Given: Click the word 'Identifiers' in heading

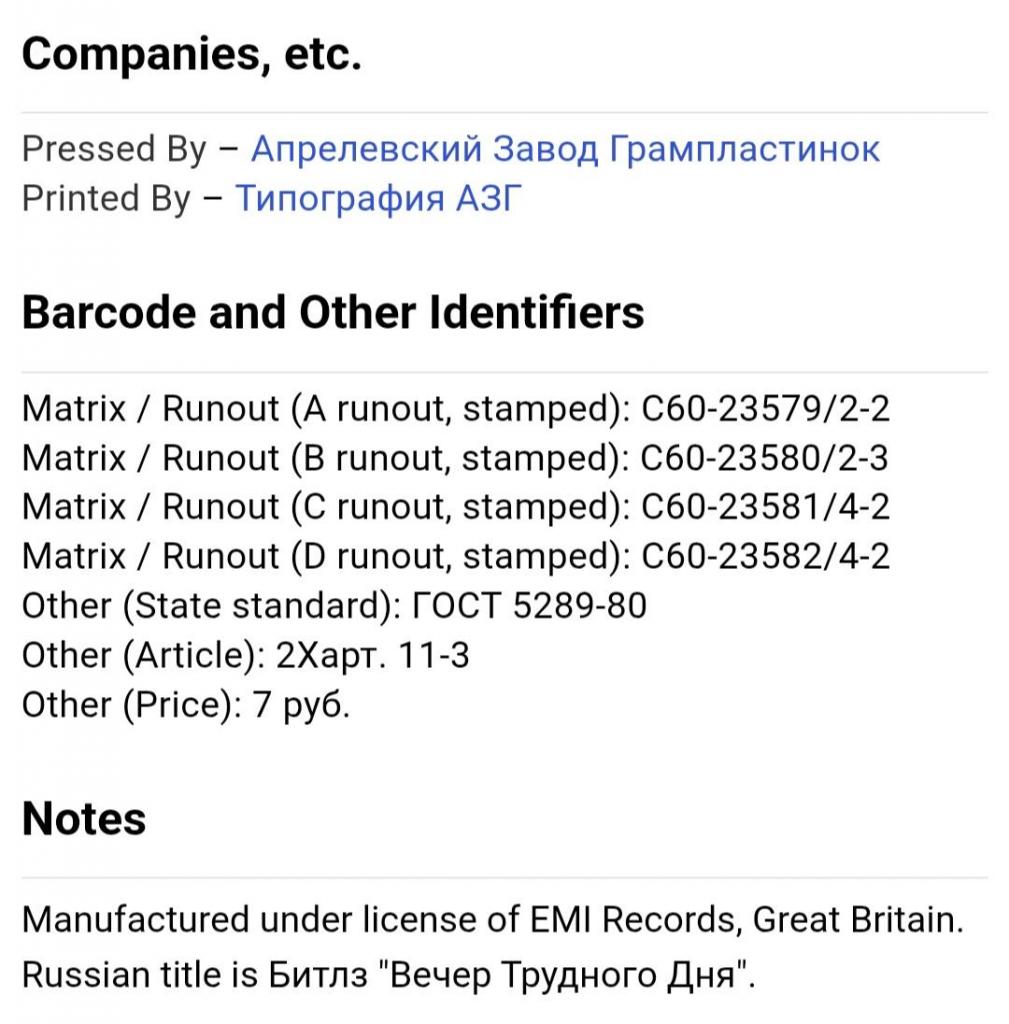Looking at the screenshot, I should click(537, 312).
